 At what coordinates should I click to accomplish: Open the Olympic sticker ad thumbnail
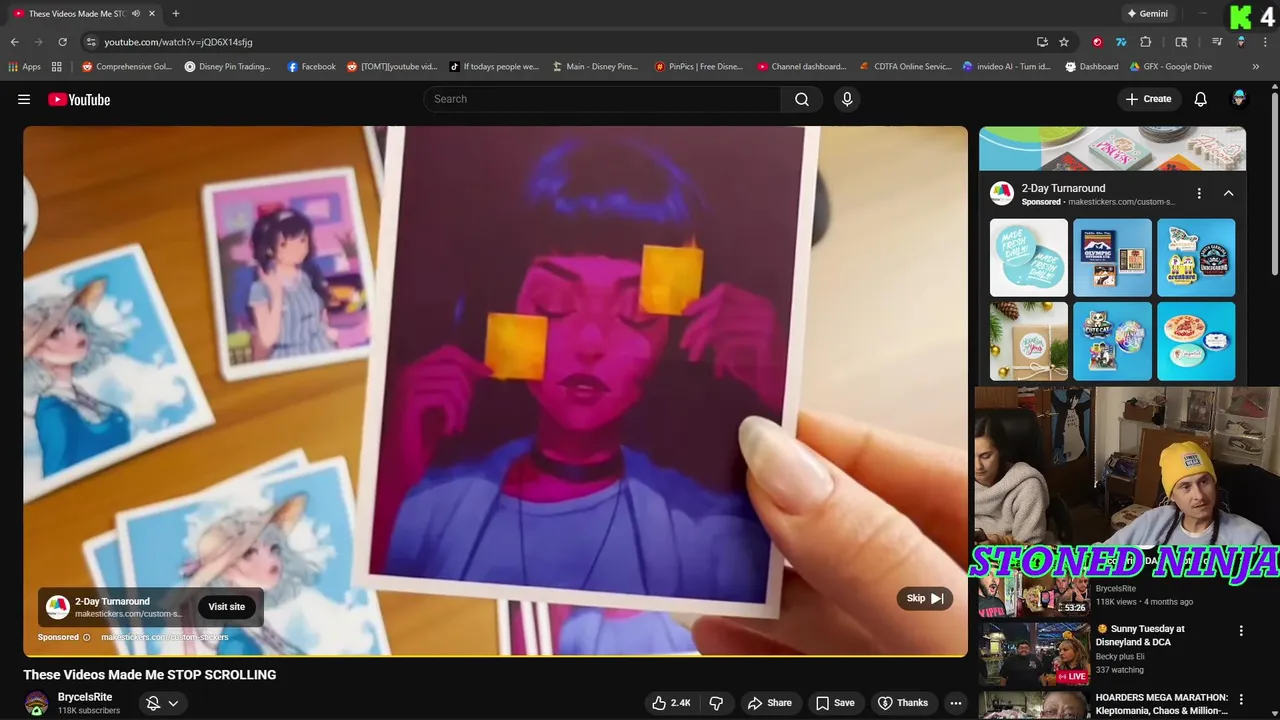(1112, 258)
